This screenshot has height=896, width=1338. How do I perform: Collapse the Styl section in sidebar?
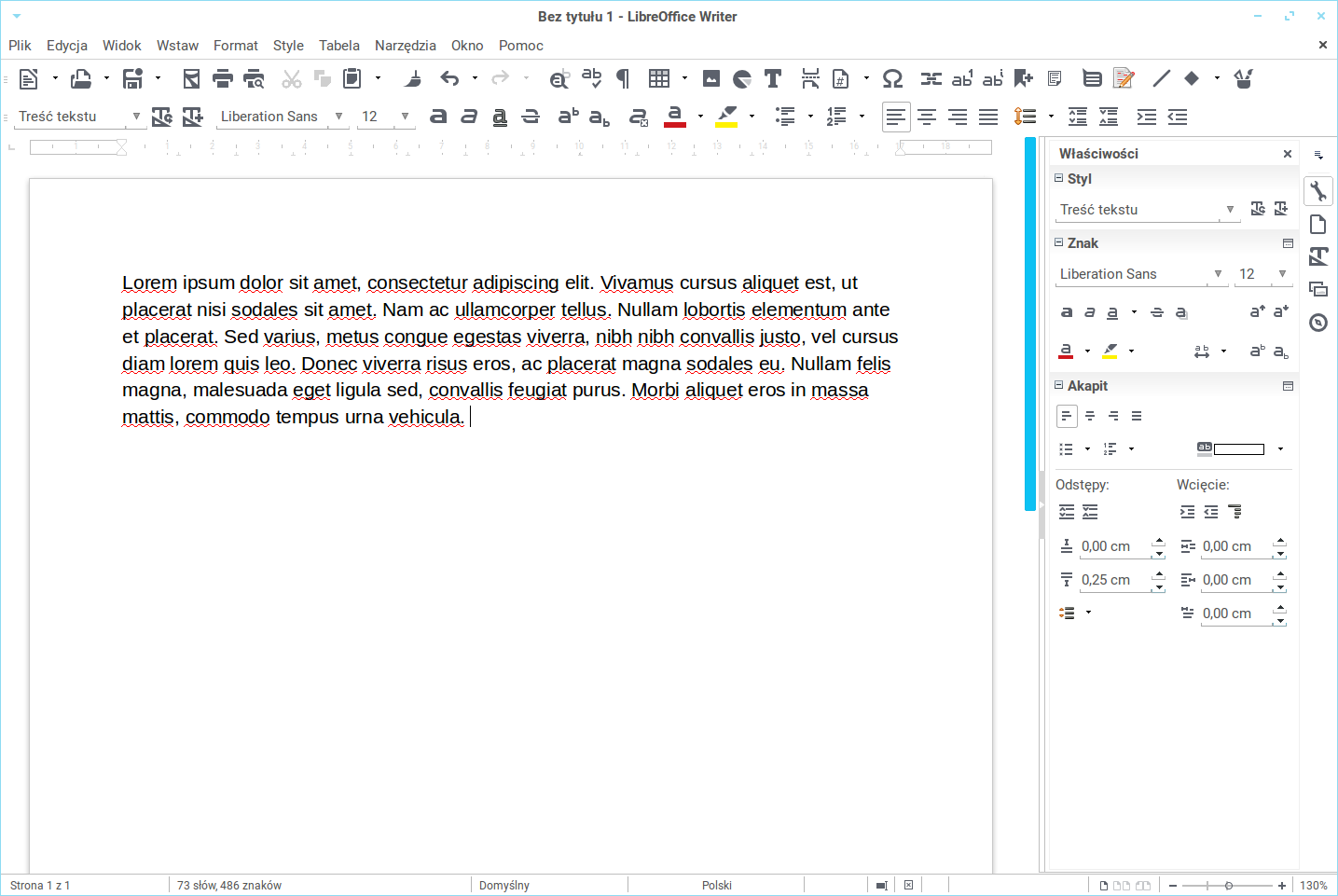(1059, 178)
